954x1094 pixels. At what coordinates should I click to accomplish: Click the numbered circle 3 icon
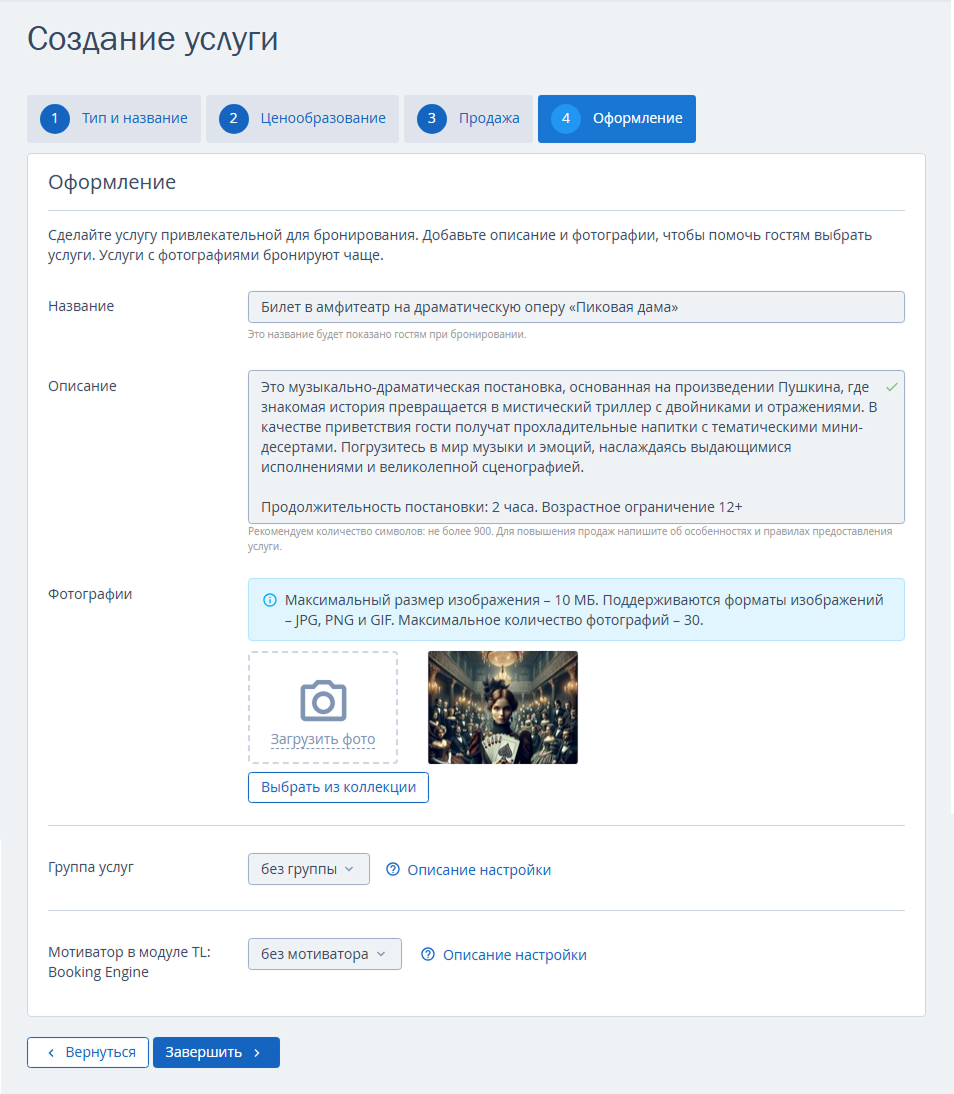431,119
